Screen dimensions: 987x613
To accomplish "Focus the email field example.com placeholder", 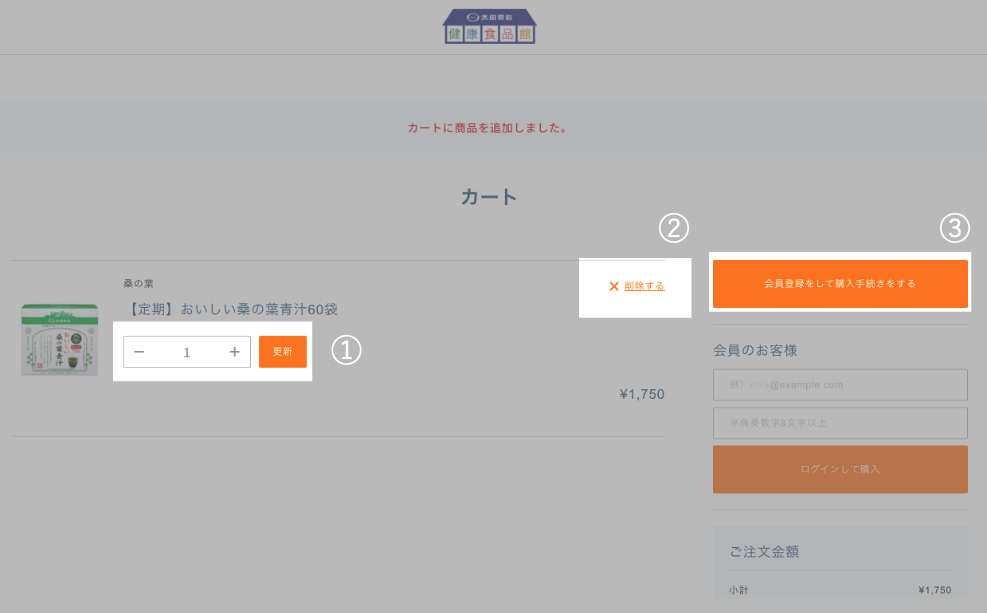I will pos(840,385).
